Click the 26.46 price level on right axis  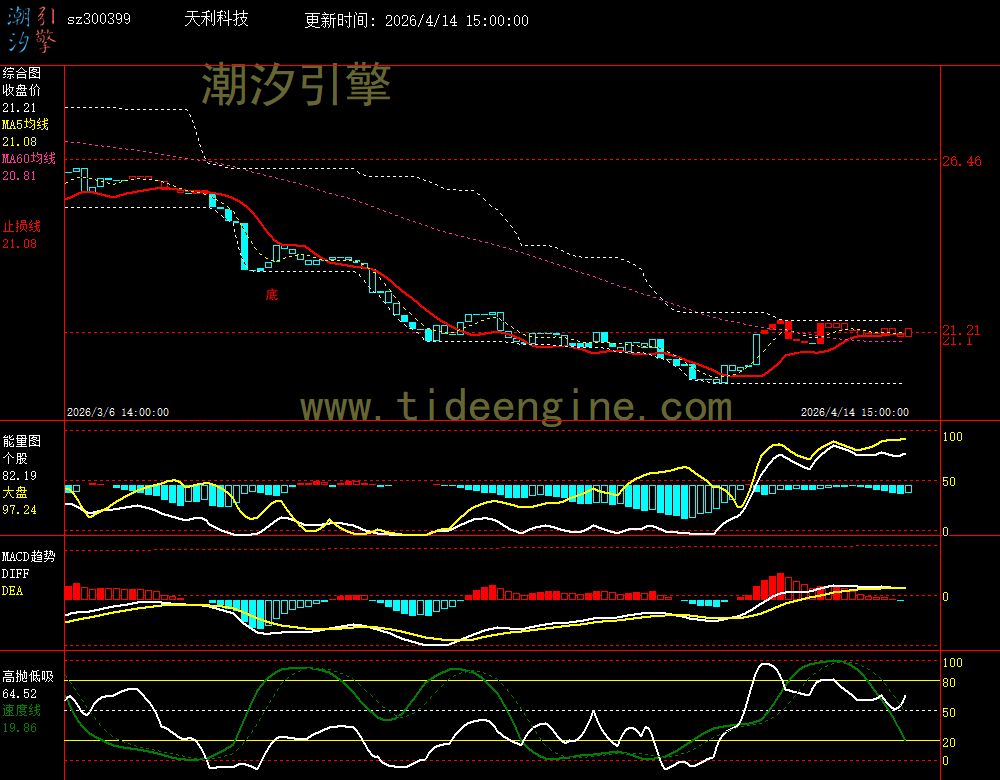[x=961, y=161]
